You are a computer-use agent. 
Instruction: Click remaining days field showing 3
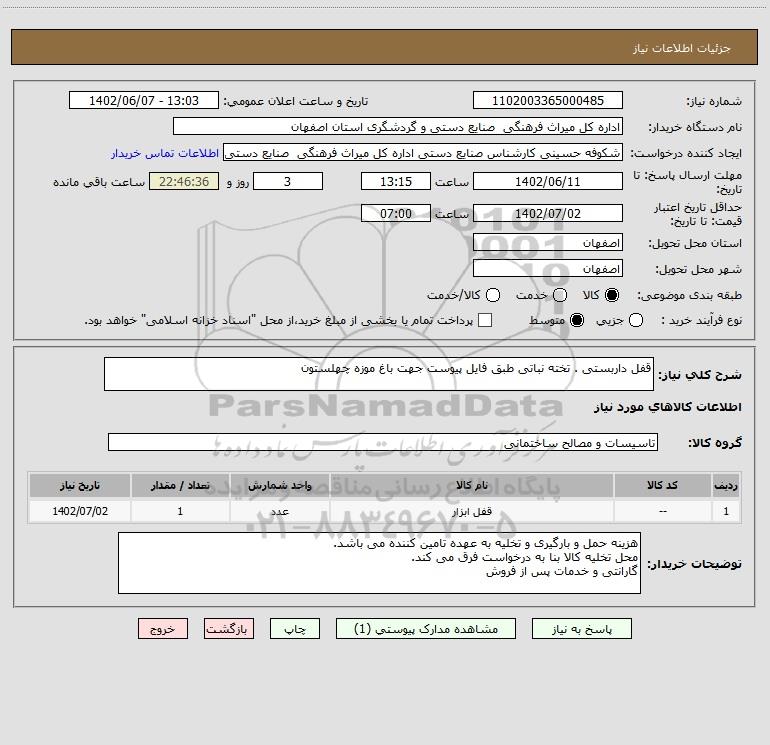[288, 181]
